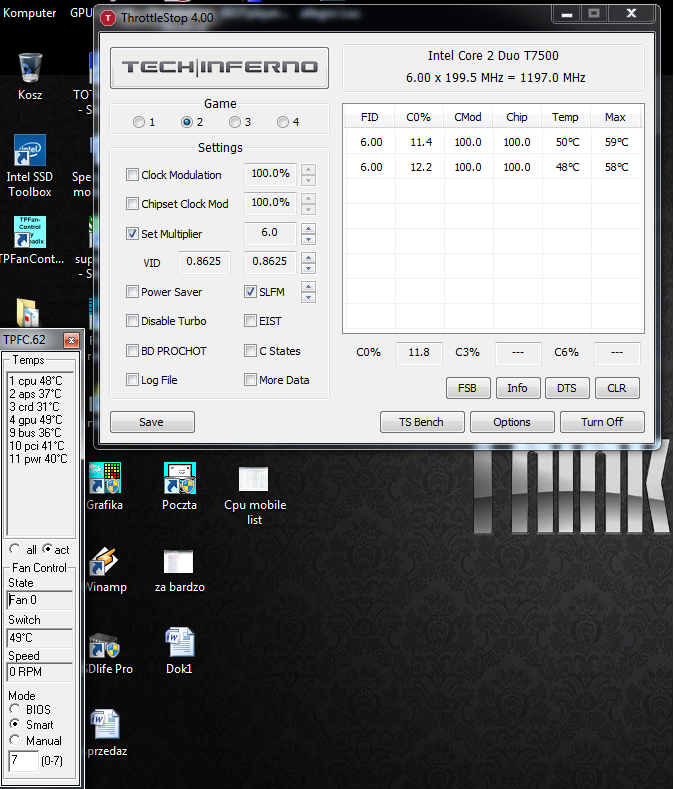
Task: Increase Clock Modulation with up arrow
Action: (x=309, y=170)
